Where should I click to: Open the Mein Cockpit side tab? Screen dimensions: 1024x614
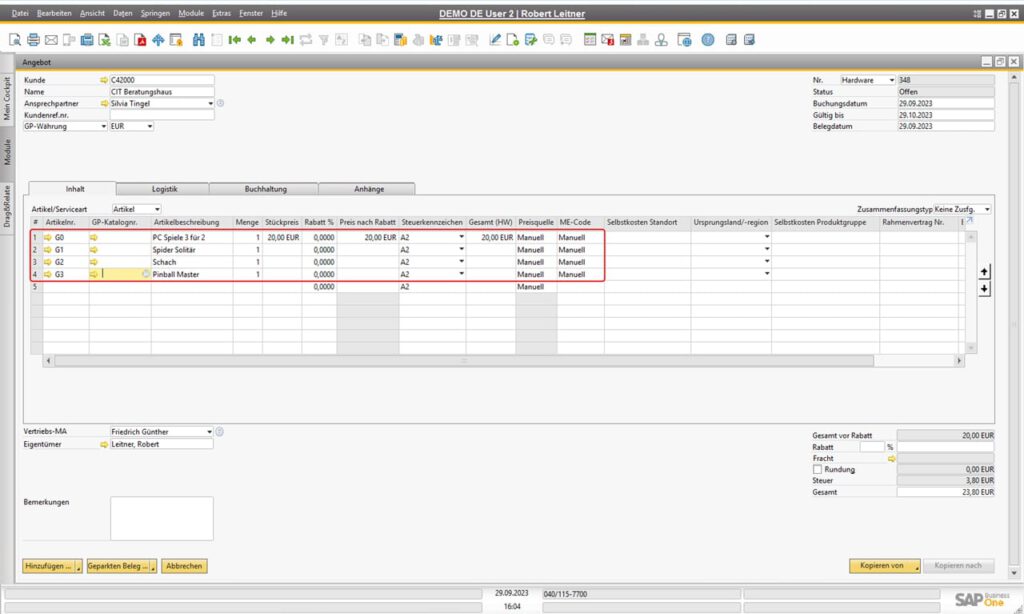[x=7, y=99]
